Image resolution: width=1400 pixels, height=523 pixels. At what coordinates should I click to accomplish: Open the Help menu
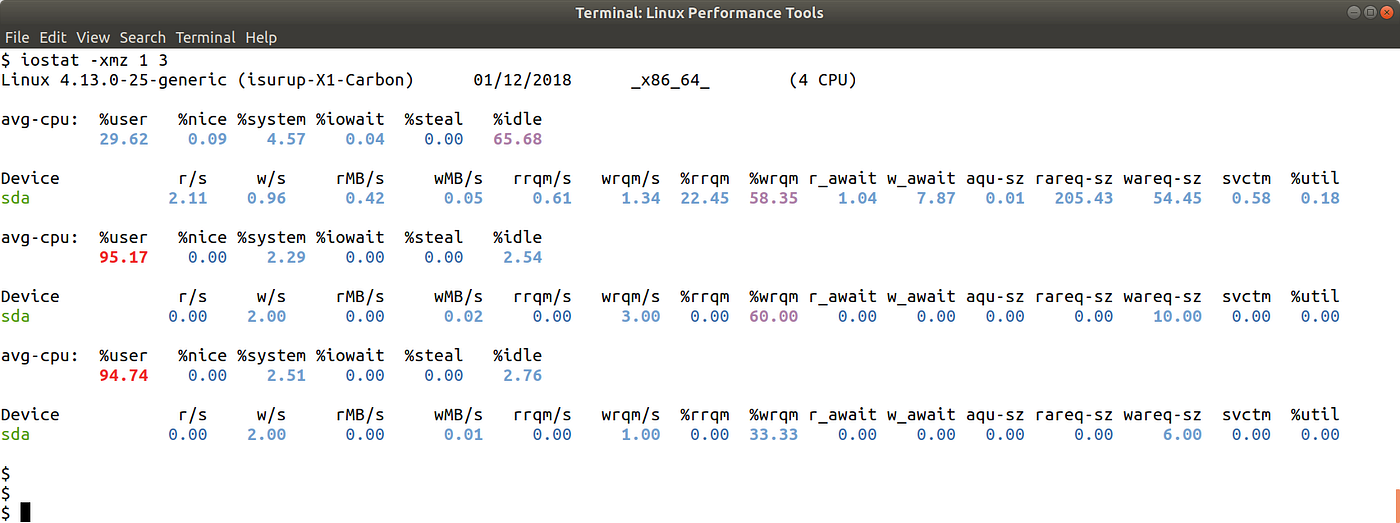pos(261,37)
